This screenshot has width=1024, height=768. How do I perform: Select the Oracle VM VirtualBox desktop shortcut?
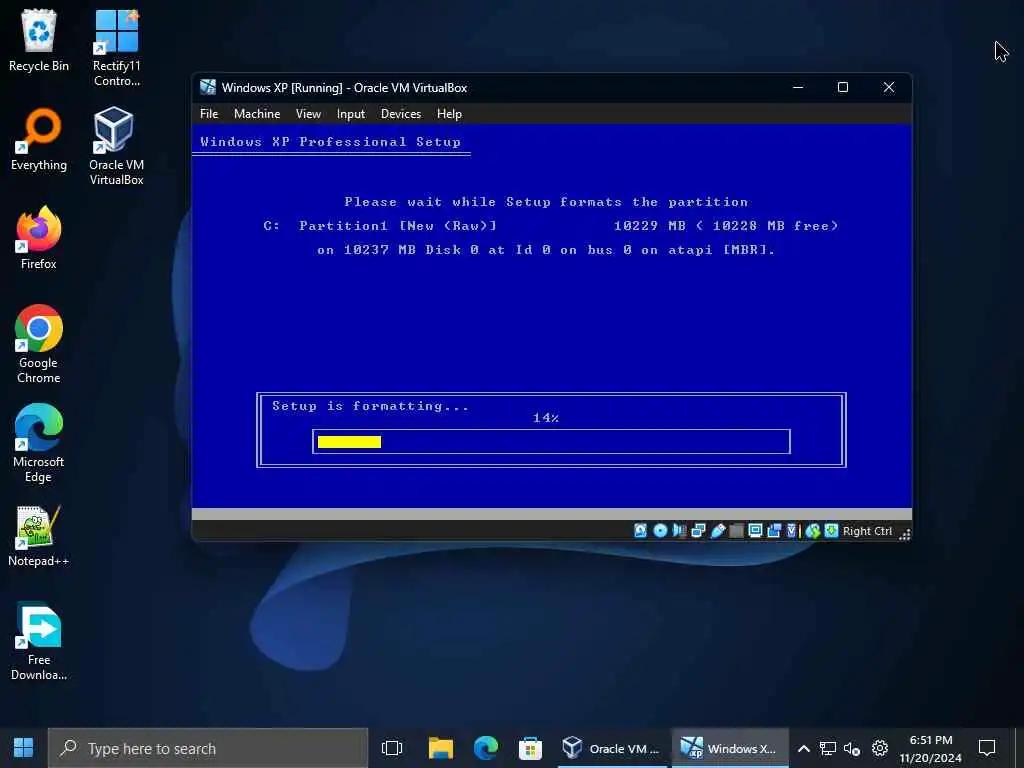116,146
